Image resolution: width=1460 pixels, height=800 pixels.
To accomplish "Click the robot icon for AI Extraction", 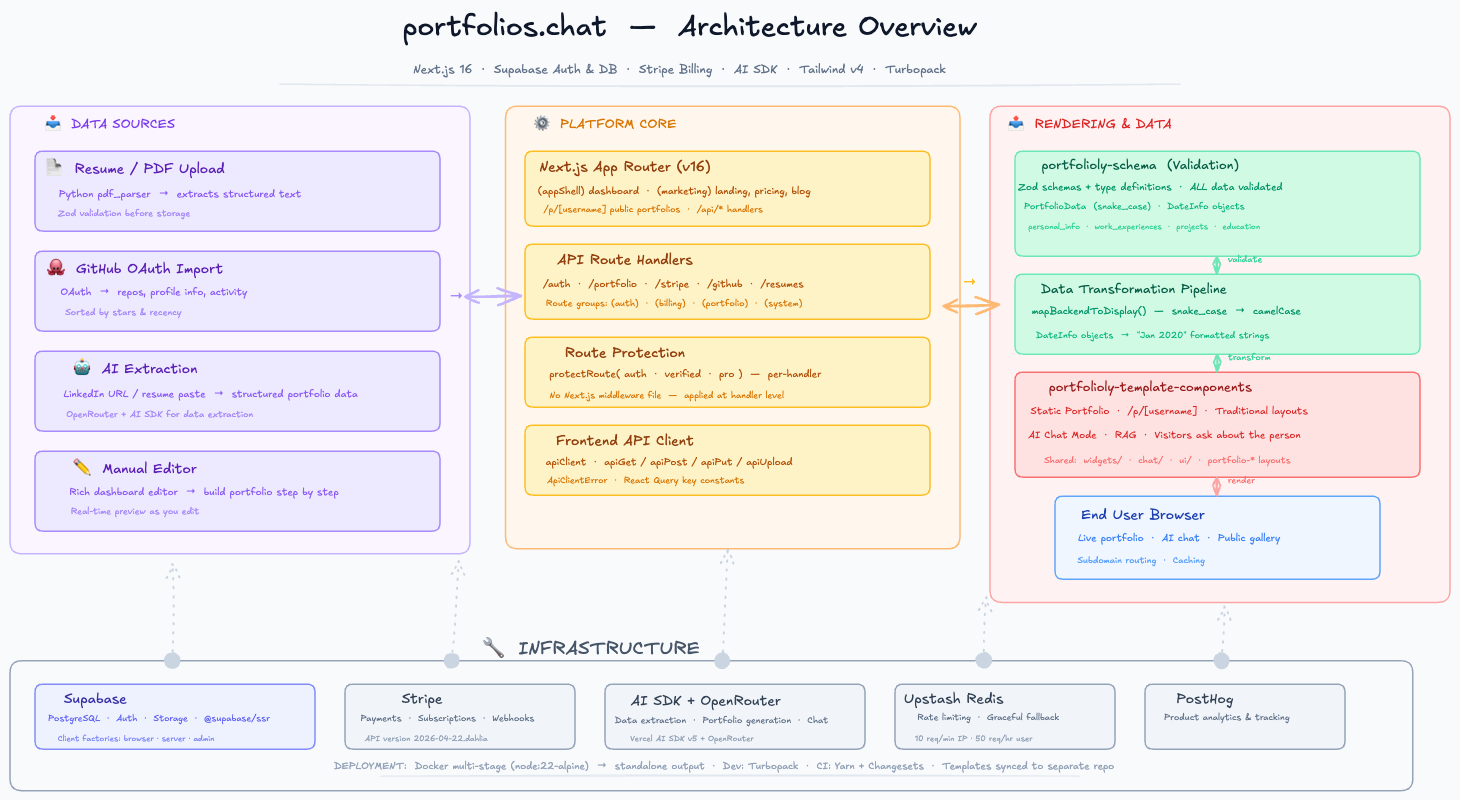I will click(x=82, y=368).
